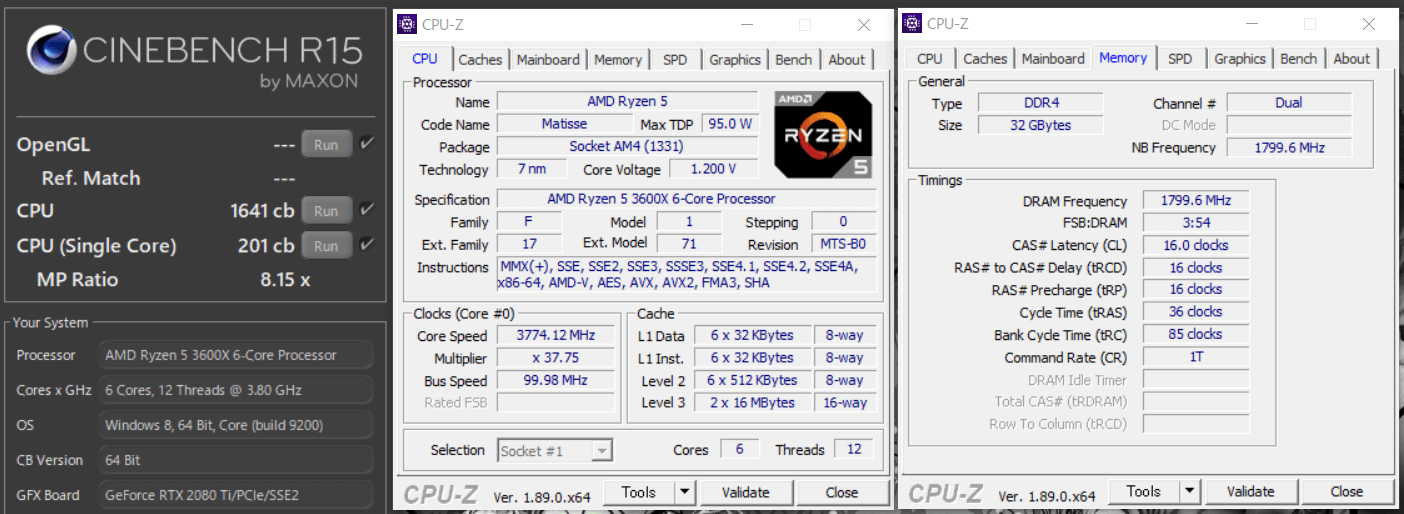Image resolution: width=1404 pixels, height=514 pixels.
Task: Minimize the left CPU-Z window
Action: 746,25
